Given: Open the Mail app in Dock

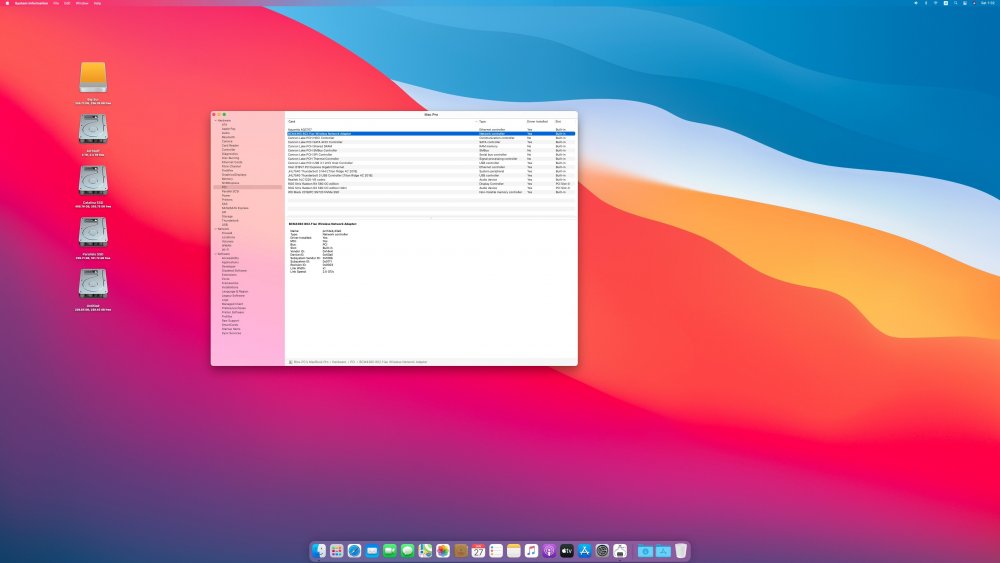Looking at the screenshot, I should (372, 550).
